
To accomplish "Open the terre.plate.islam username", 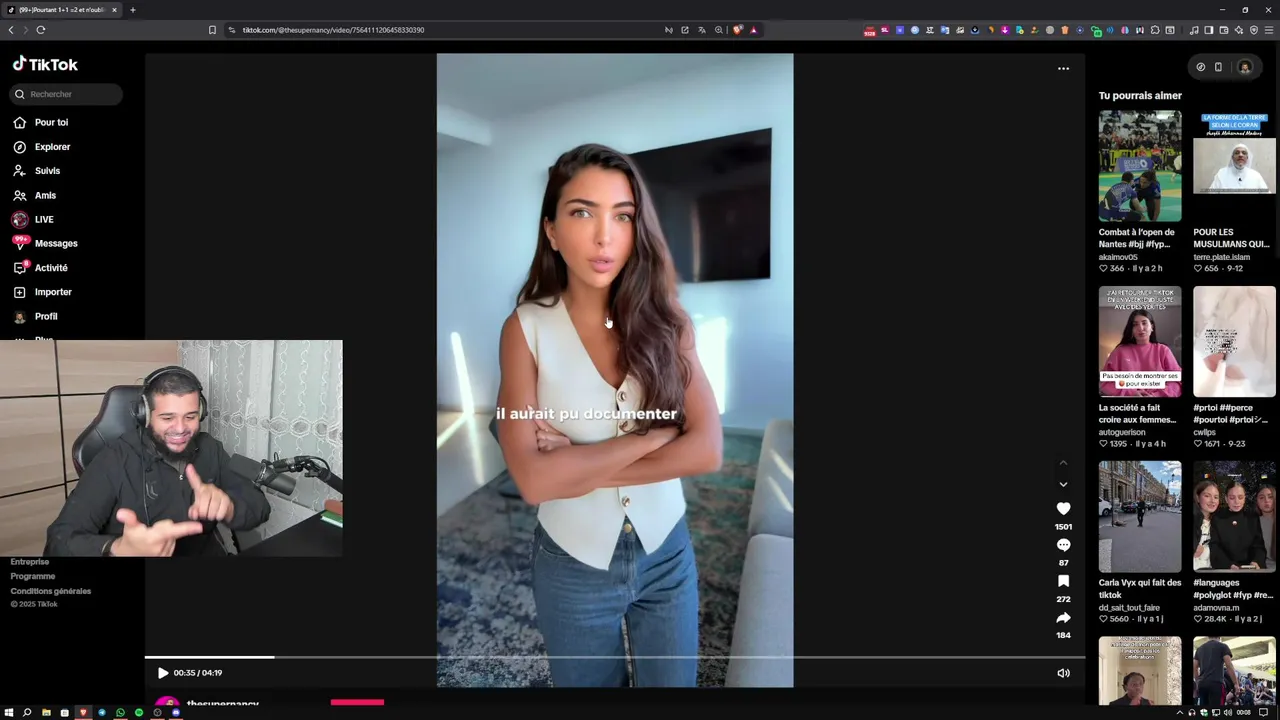I will coord(1221,257).
